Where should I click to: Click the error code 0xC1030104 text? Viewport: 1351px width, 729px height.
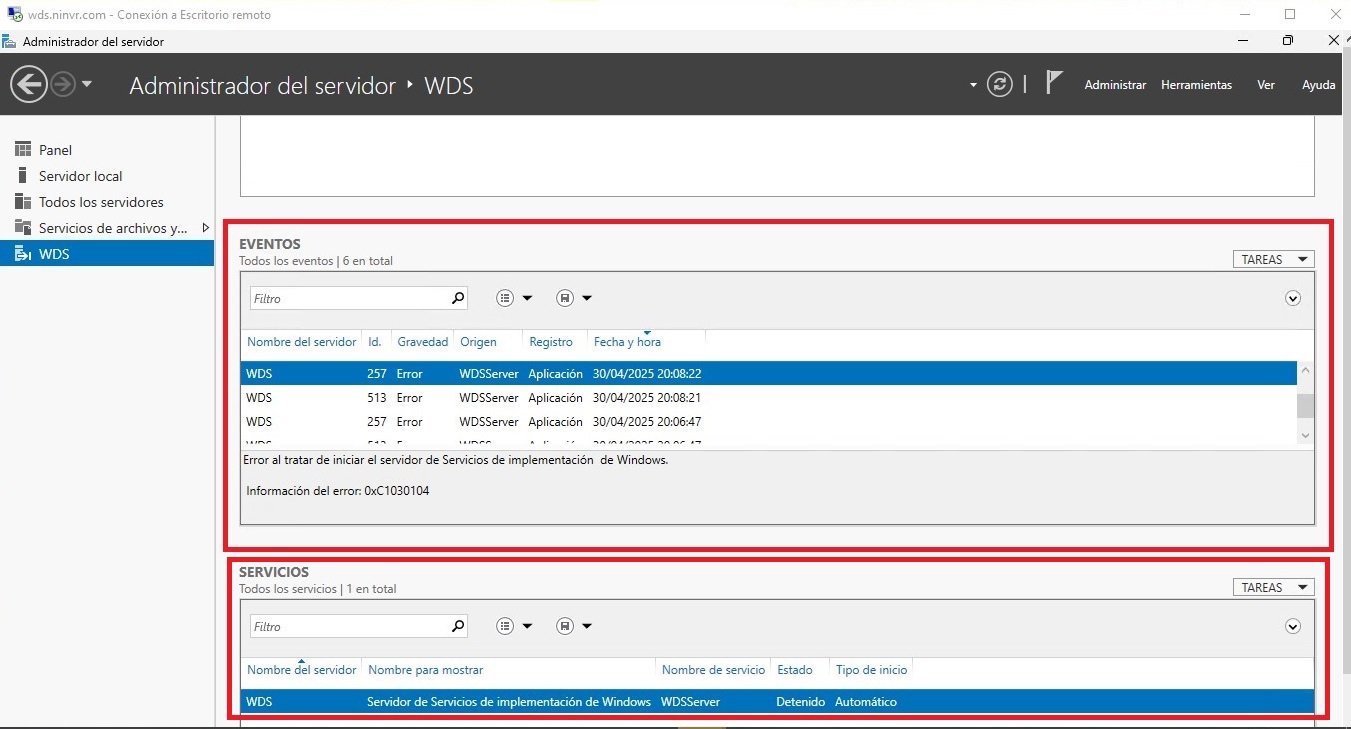(397, 491)
